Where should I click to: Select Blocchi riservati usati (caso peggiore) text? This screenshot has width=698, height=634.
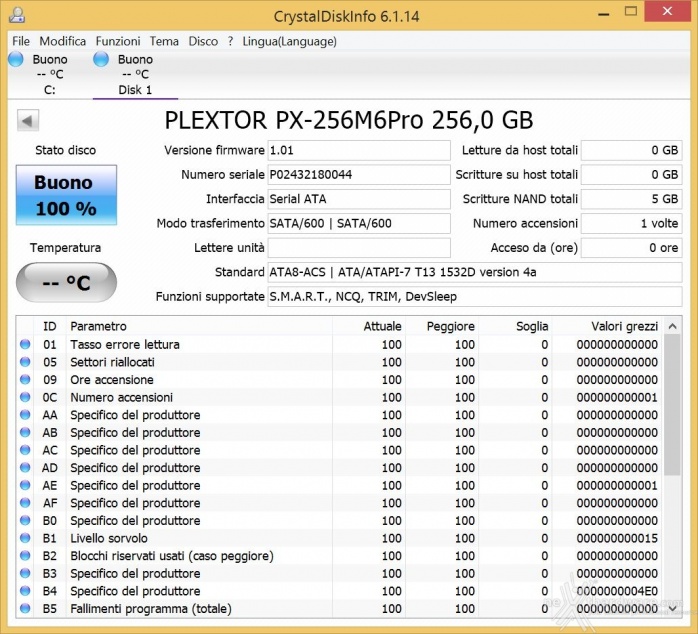tap(172, 556)
